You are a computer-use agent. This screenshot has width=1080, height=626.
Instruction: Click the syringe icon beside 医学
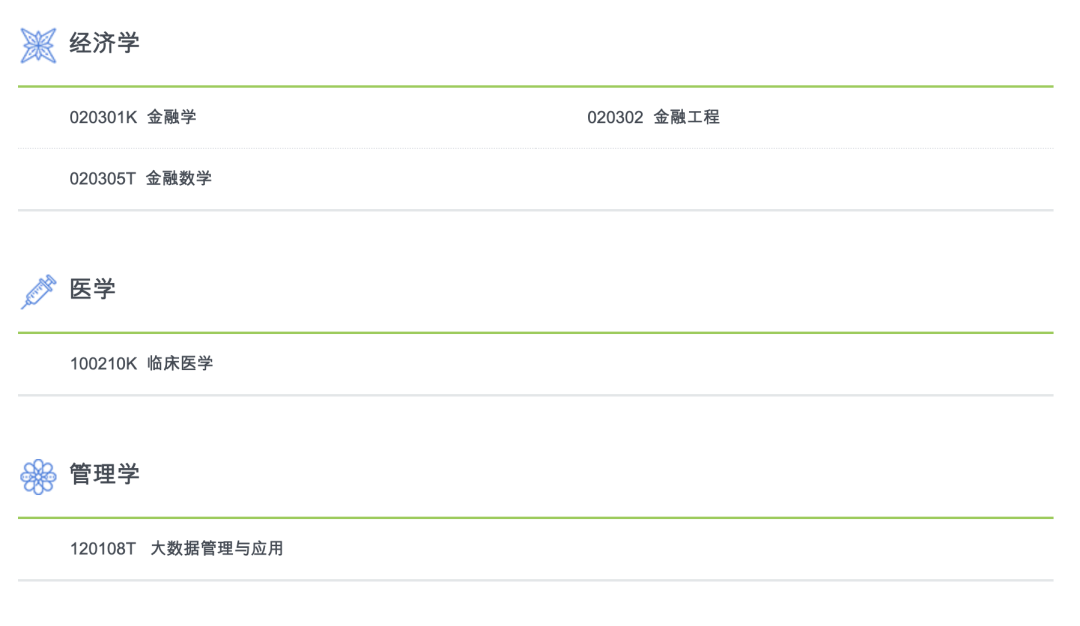tap(39, 292)
